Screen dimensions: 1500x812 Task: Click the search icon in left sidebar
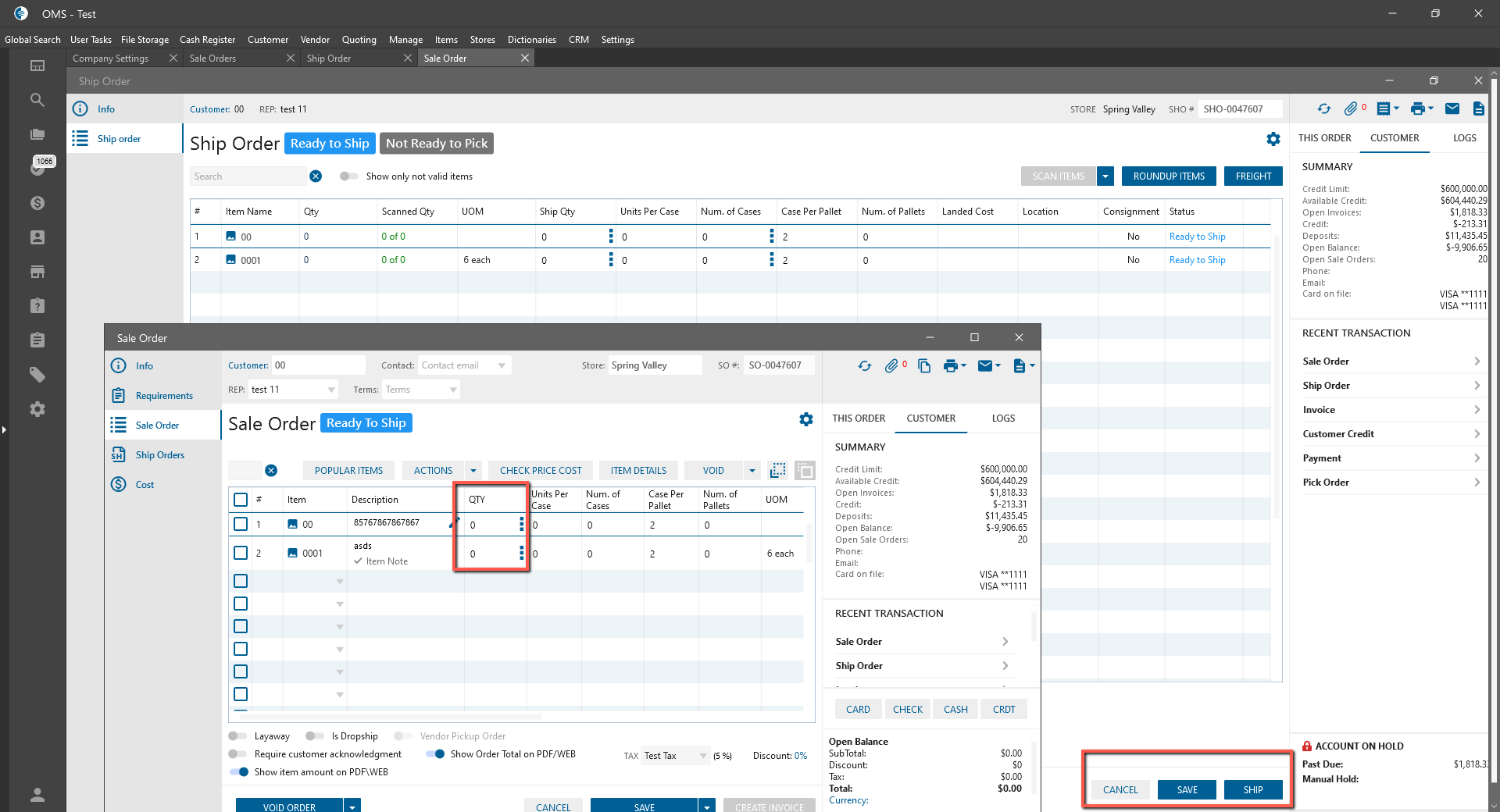point(37,100)
